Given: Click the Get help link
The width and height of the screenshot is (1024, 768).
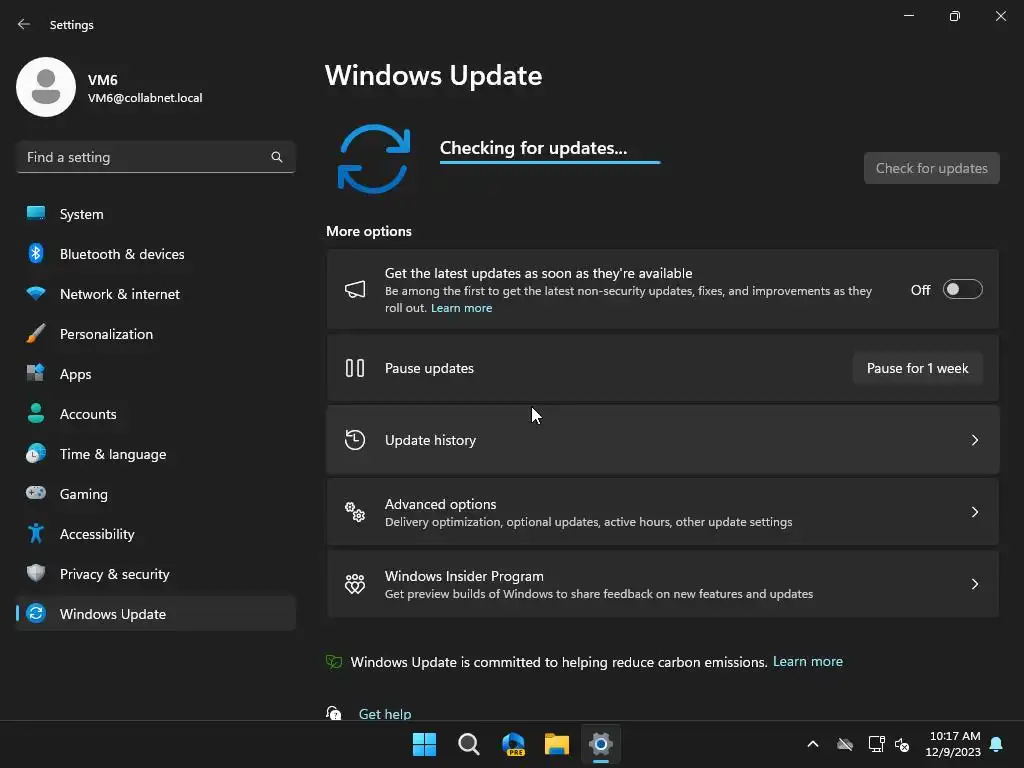Looking at the screenshot, I should [x=385, y=714].
